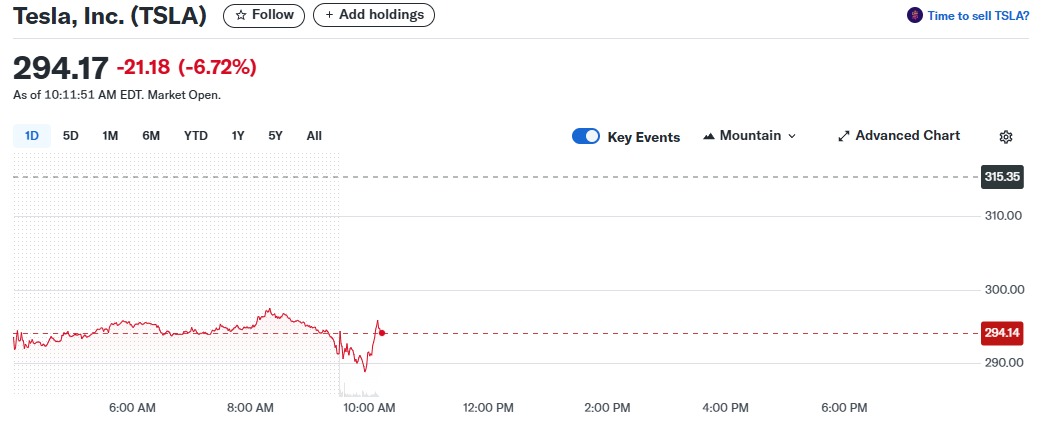Expand the Mountain chart type dropdown
The height and width of the screenshot is (427, 1045).
tap(750, 136)
